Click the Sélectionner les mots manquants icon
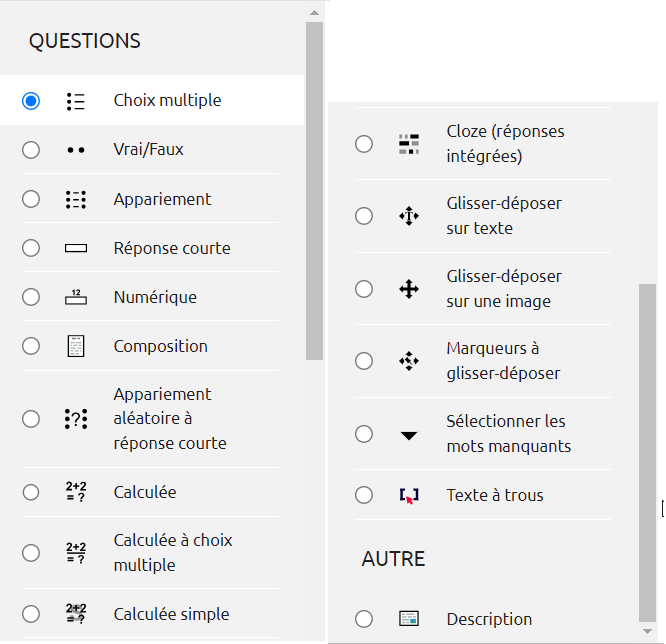The image size is (666, 644). [408, 435]
